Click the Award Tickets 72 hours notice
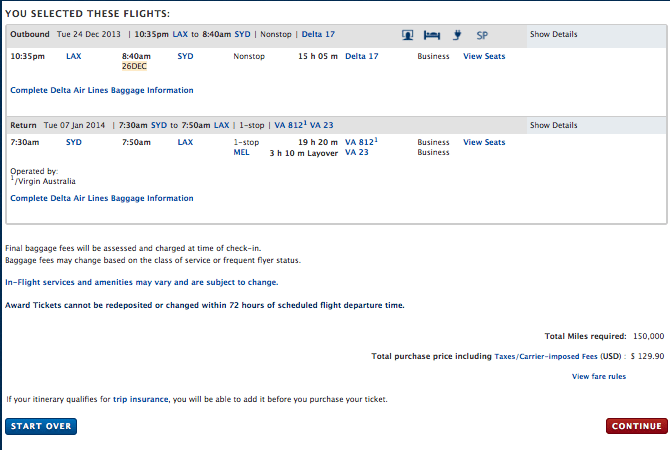The image size is (670, 450). click(205, 305)
